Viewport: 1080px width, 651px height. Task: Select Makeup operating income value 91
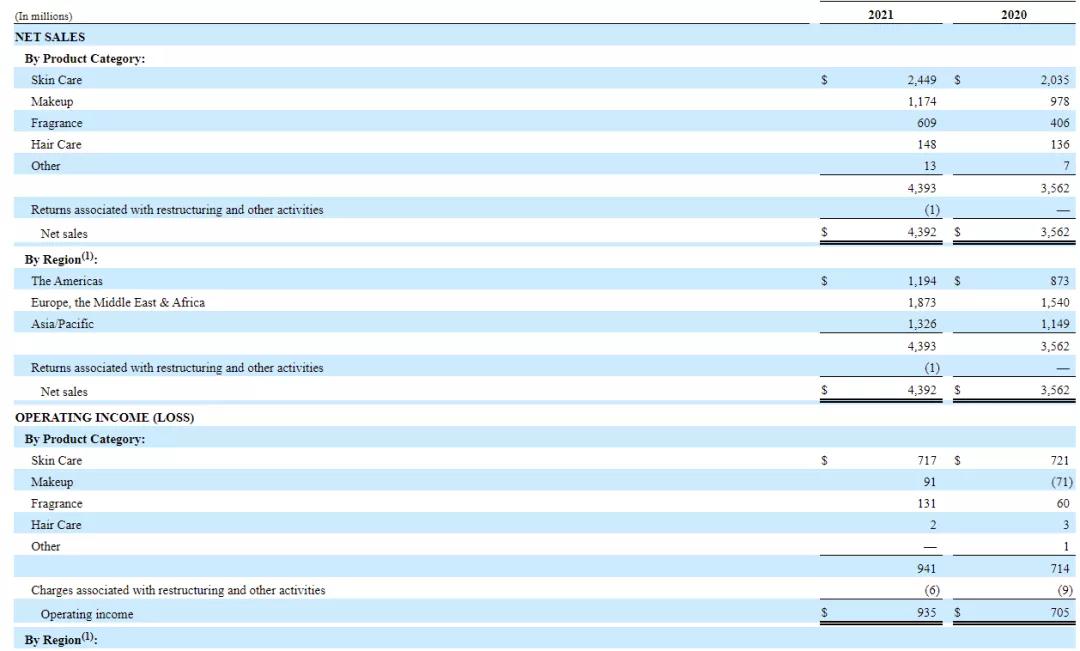pos(930,482)
